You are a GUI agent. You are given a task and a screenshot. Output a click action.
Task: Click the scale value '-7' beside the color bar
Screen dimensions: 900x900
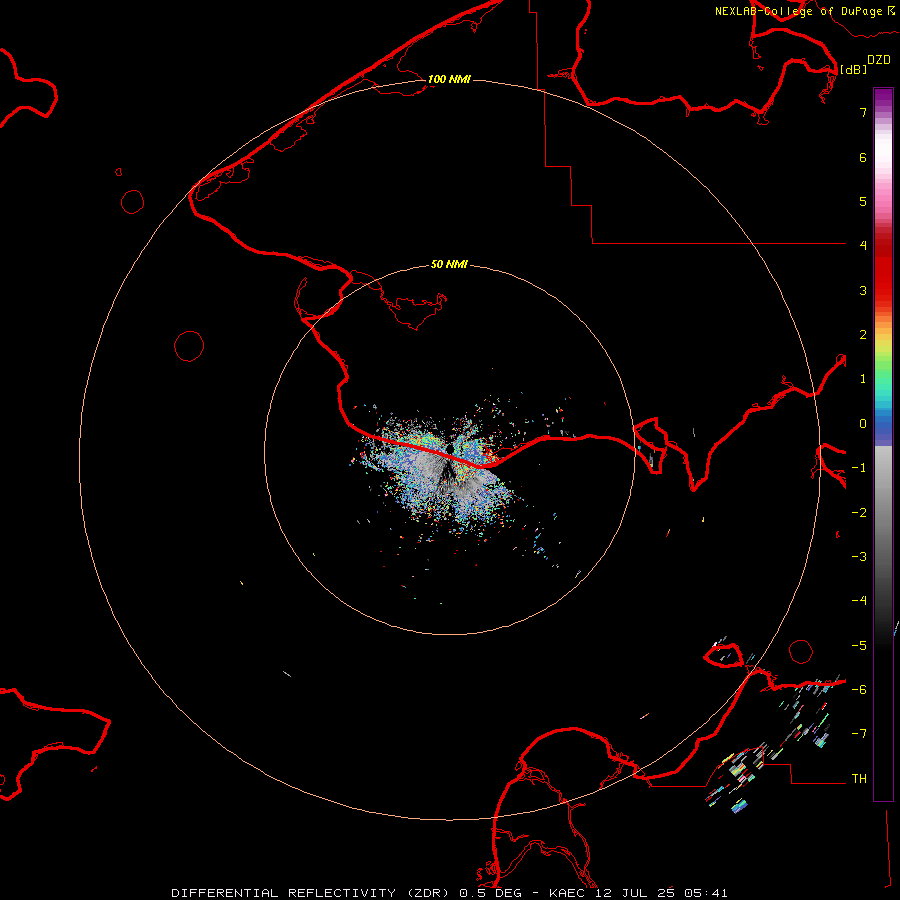[859, 734]
